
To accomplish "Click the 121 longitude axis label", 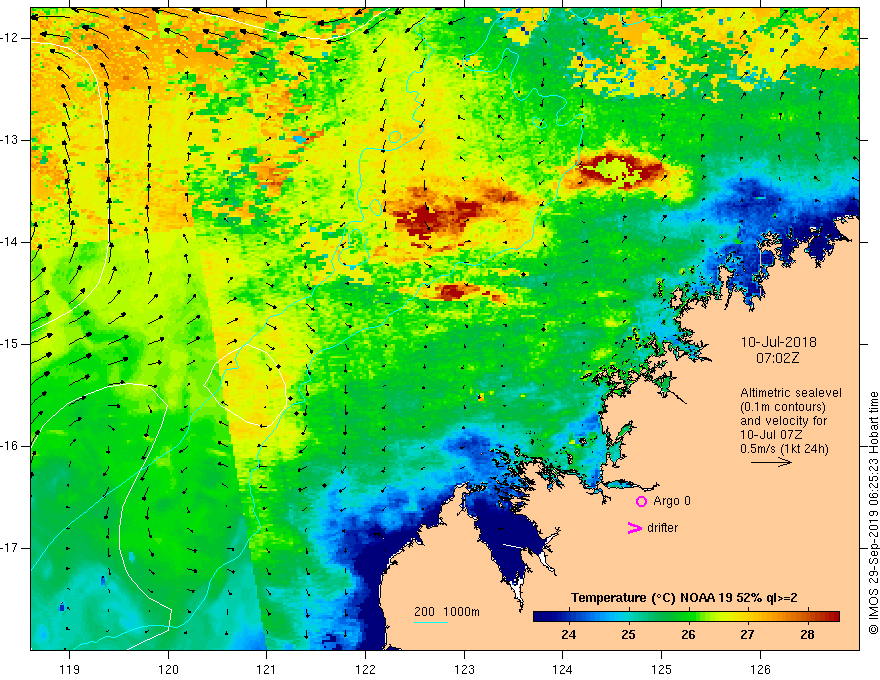I will 267,669.
